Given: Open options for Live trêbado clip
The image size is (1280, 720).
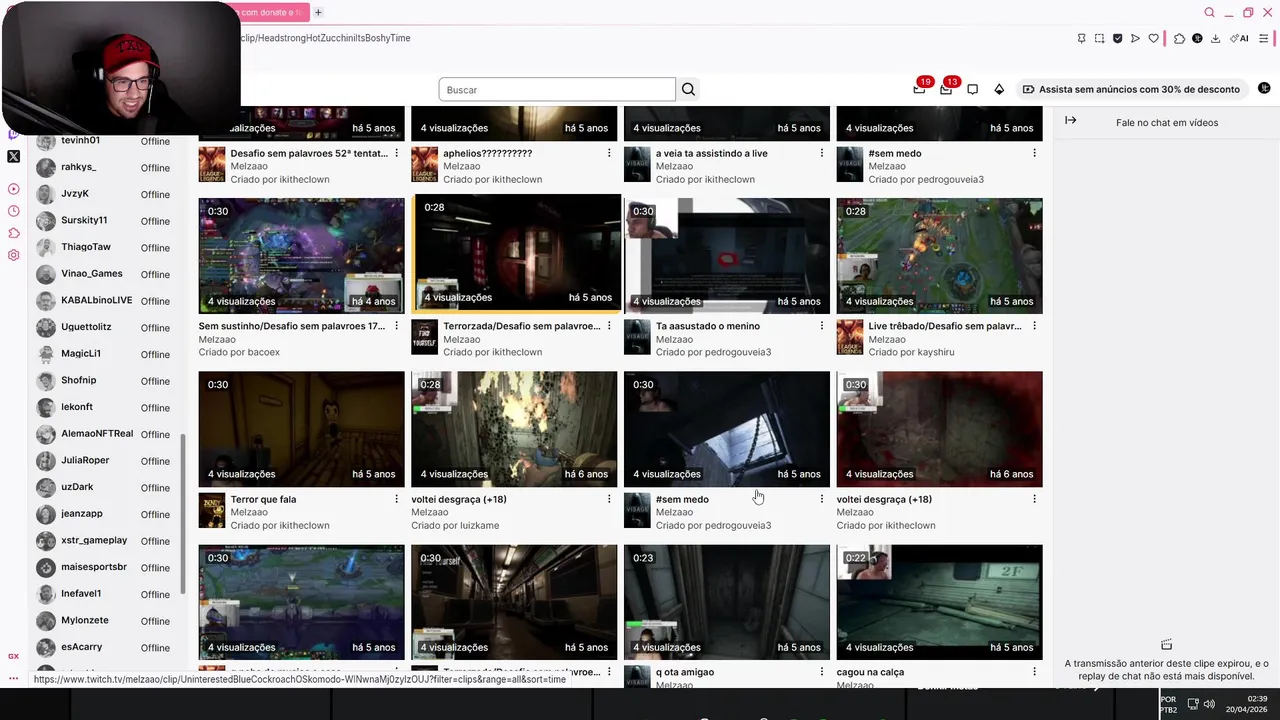Looking at the screenshot, I should click(1034, 326).
